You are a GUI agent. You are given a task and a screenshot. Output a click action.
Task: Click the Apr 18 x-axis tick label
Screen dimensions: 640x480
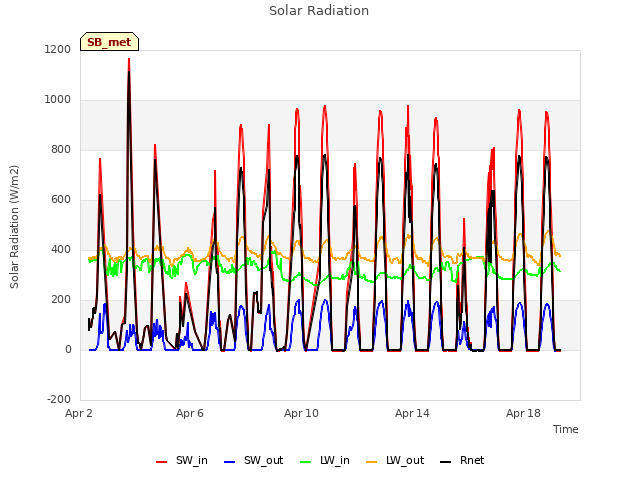click(x=523, y=413)
